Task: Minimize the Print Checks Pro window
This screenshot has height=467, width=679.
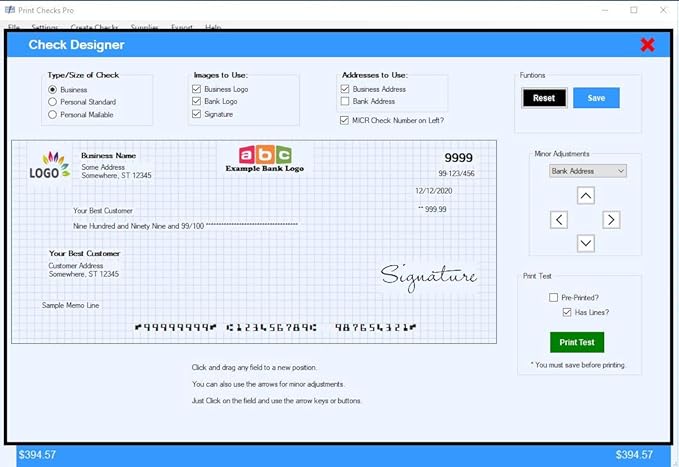Action: tap(605, 10)
